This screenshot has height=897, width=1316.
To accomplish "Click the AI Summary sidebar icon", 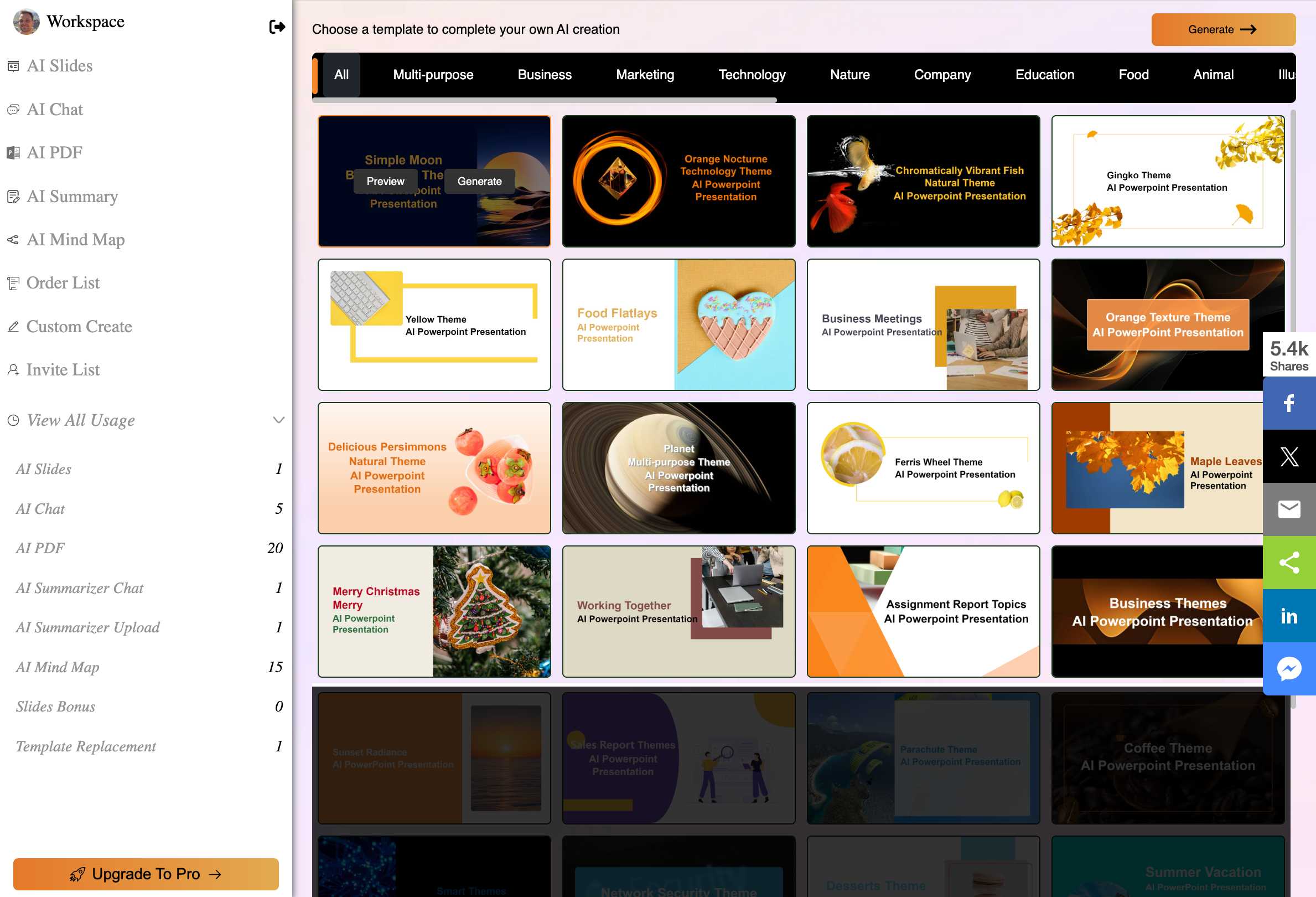I will (13, 197).
